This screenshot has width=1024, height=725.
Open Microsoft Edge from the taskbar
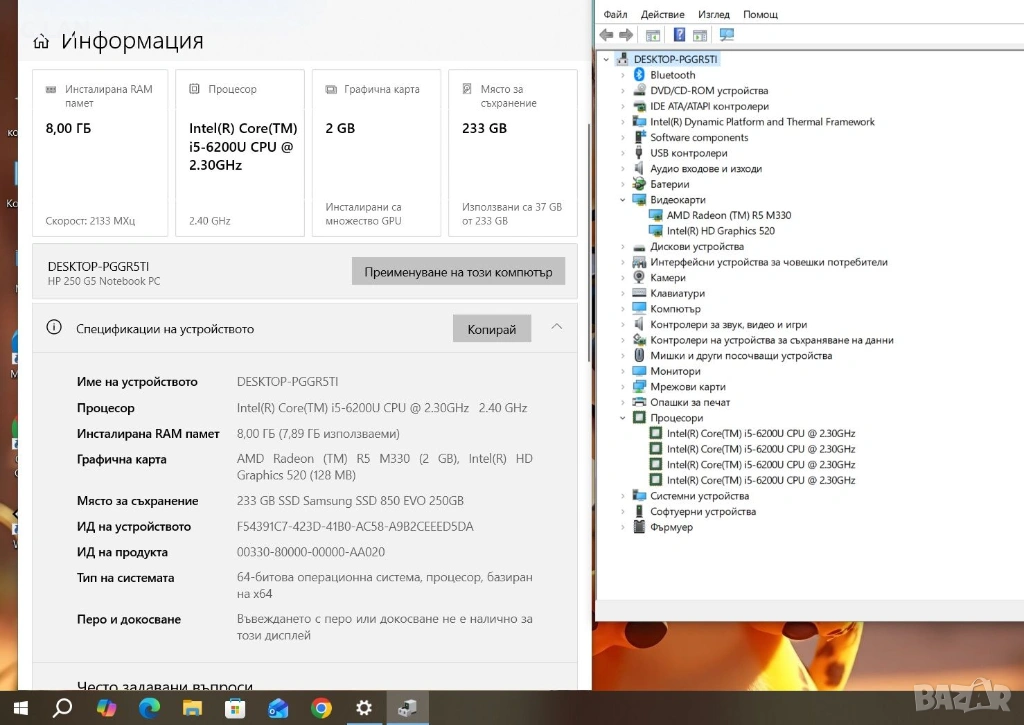(x=149, y=708)
